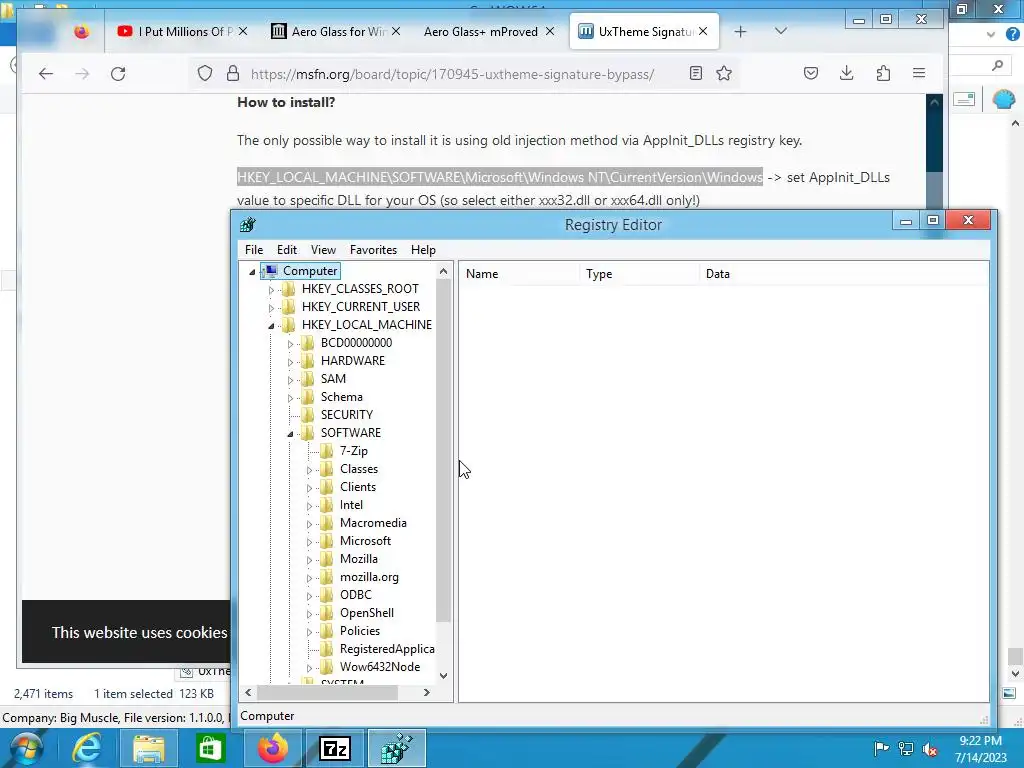Toggle Firefox reader view
This screenshot has width=1024, height=768.
tap(696, 73)
